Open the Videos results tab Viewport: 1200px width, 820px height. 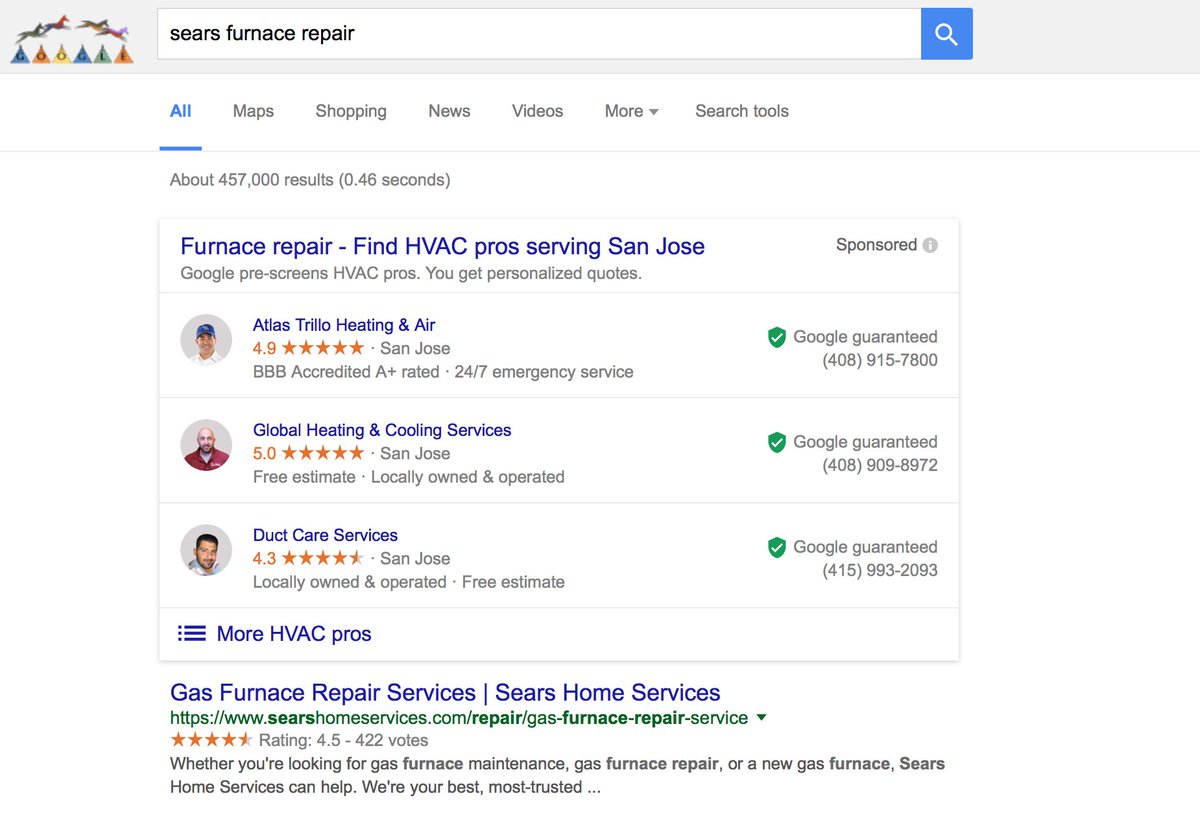click(x=537, y=111)
